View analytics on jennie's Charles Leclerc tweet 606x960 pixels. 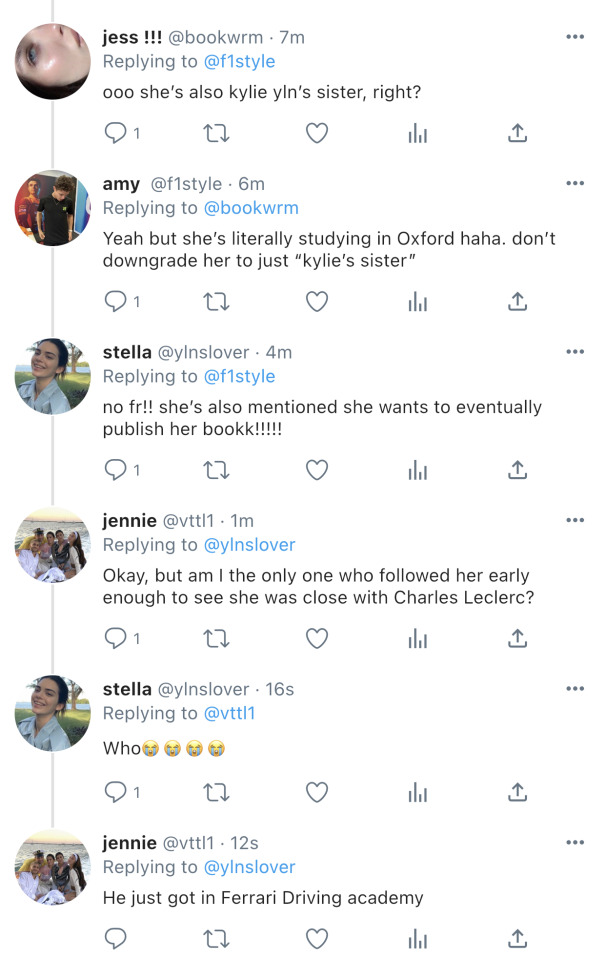click(418, 637)
